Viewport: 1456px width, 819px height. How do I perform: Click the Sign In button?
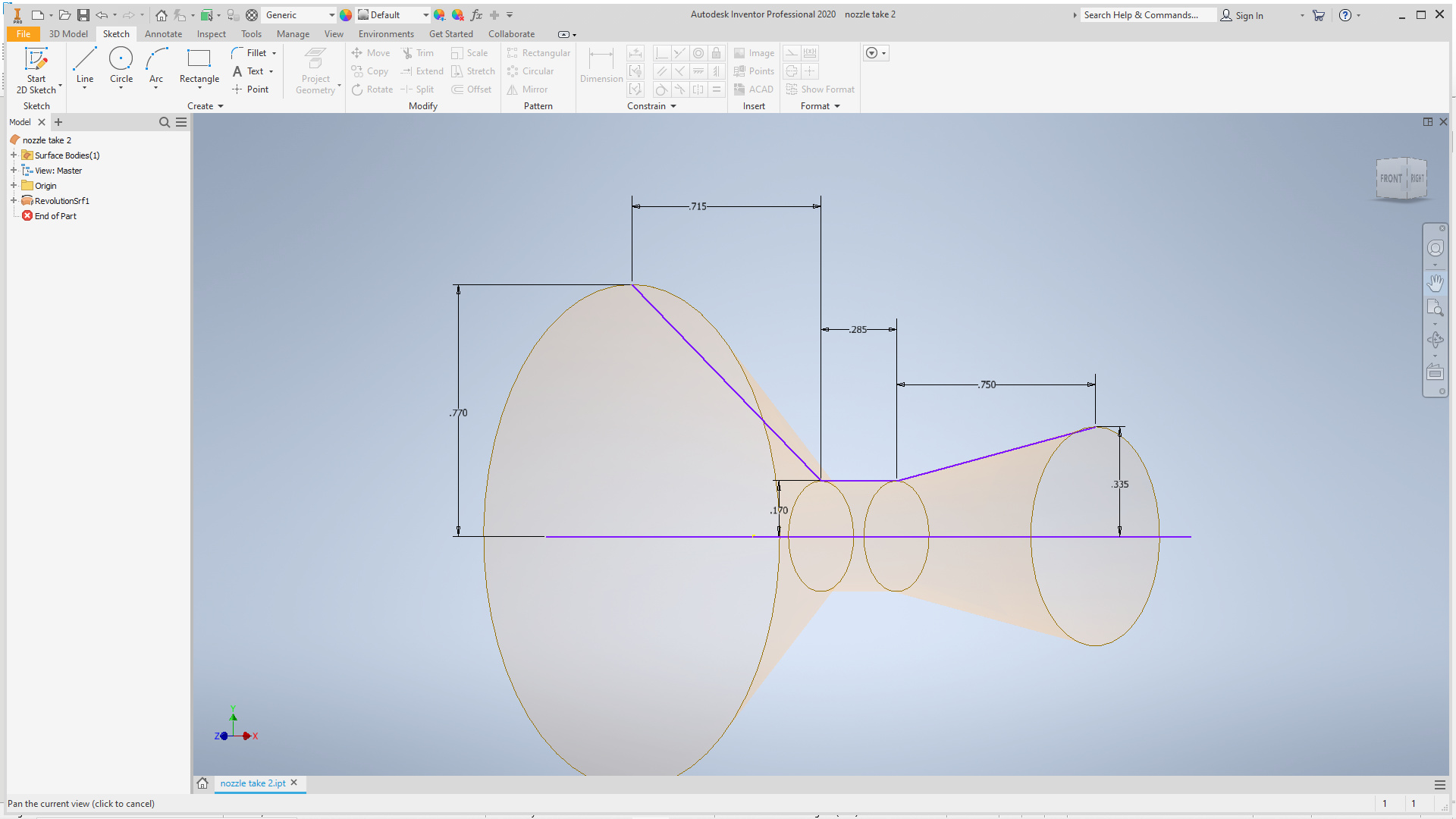point(1242,15)
